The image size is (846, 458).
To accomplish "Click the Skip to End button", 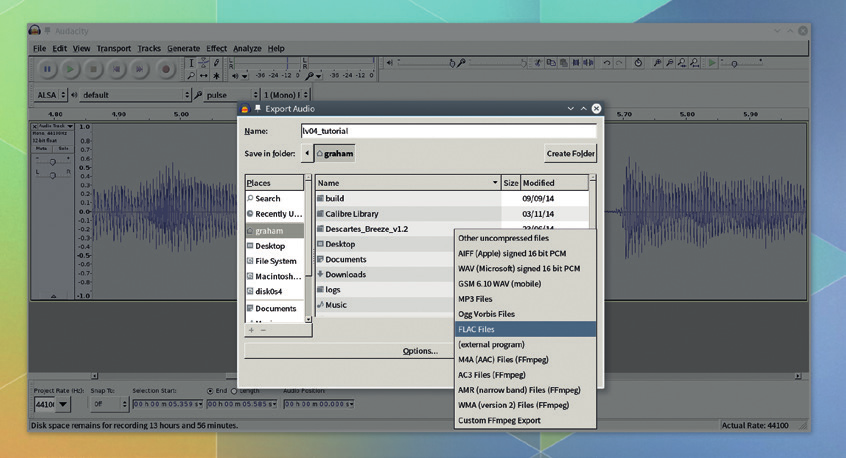I will [x=140, y=69].
